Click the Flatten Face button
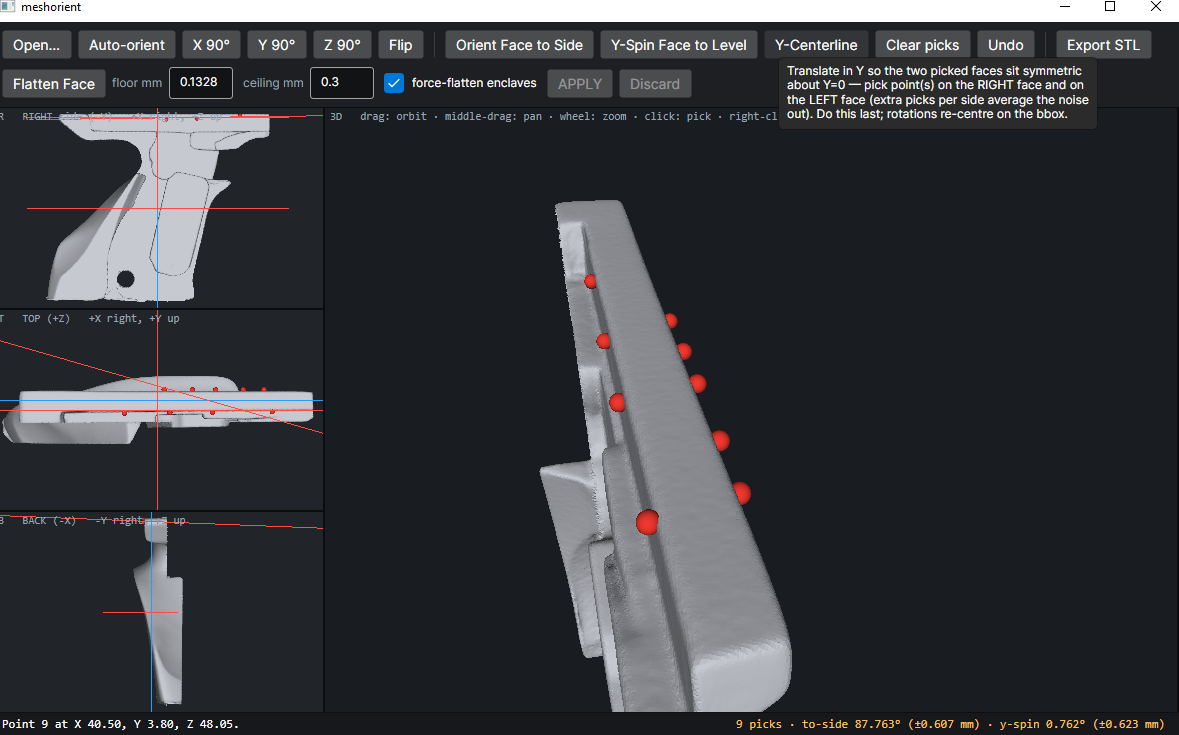Screen dimensions: 1179x735 pos(53,83)
